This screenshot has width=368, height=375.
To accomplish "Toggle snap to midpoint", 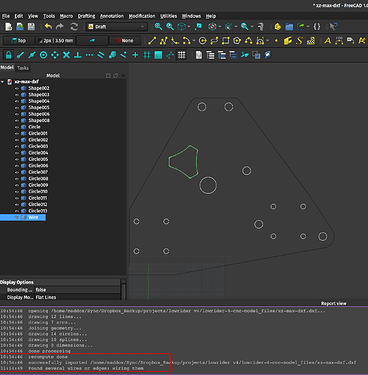I will (x=32, y=55).
